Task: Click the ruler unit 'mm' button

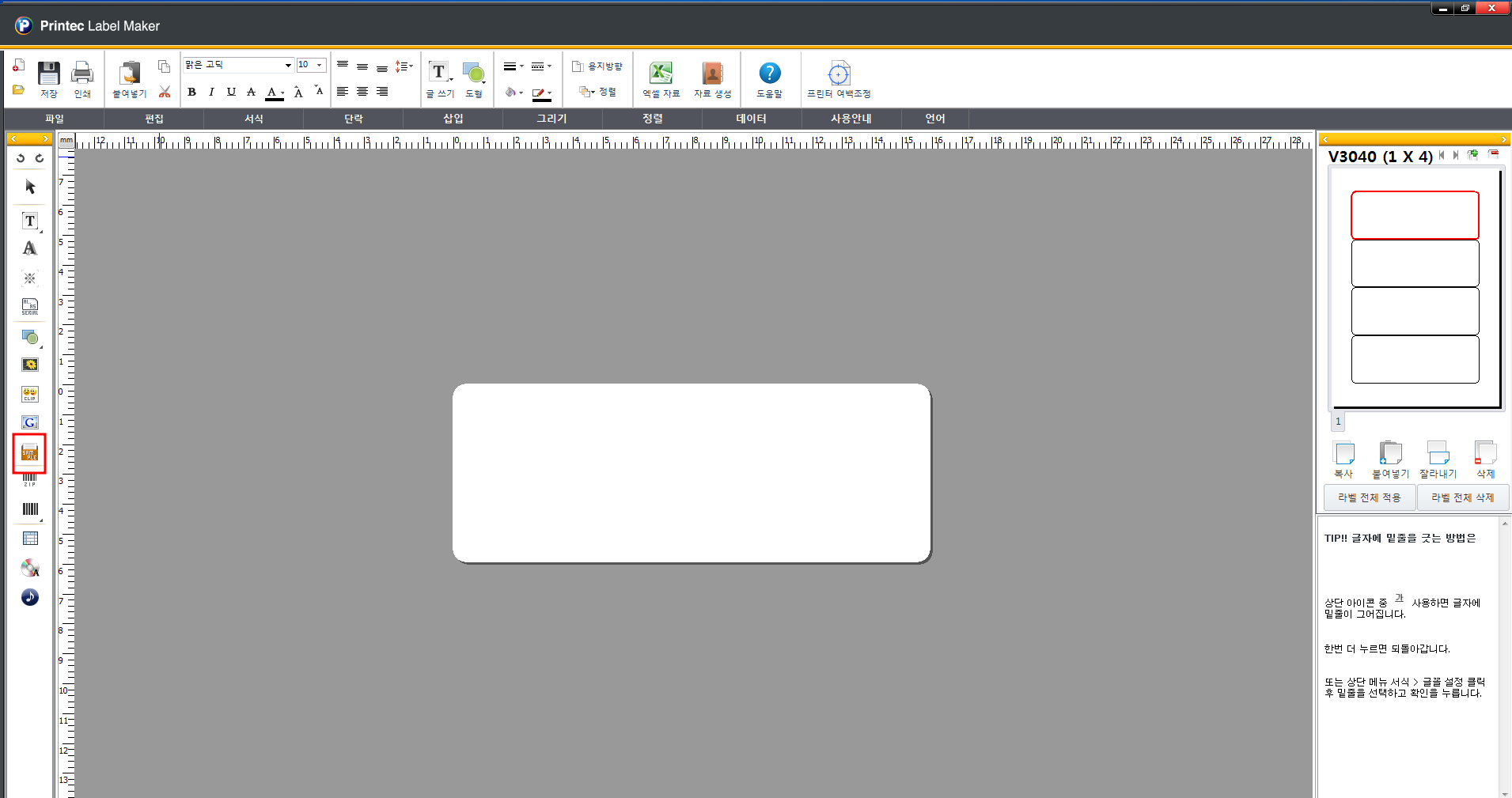Action: pyautogui.click(x=66, y=141)
